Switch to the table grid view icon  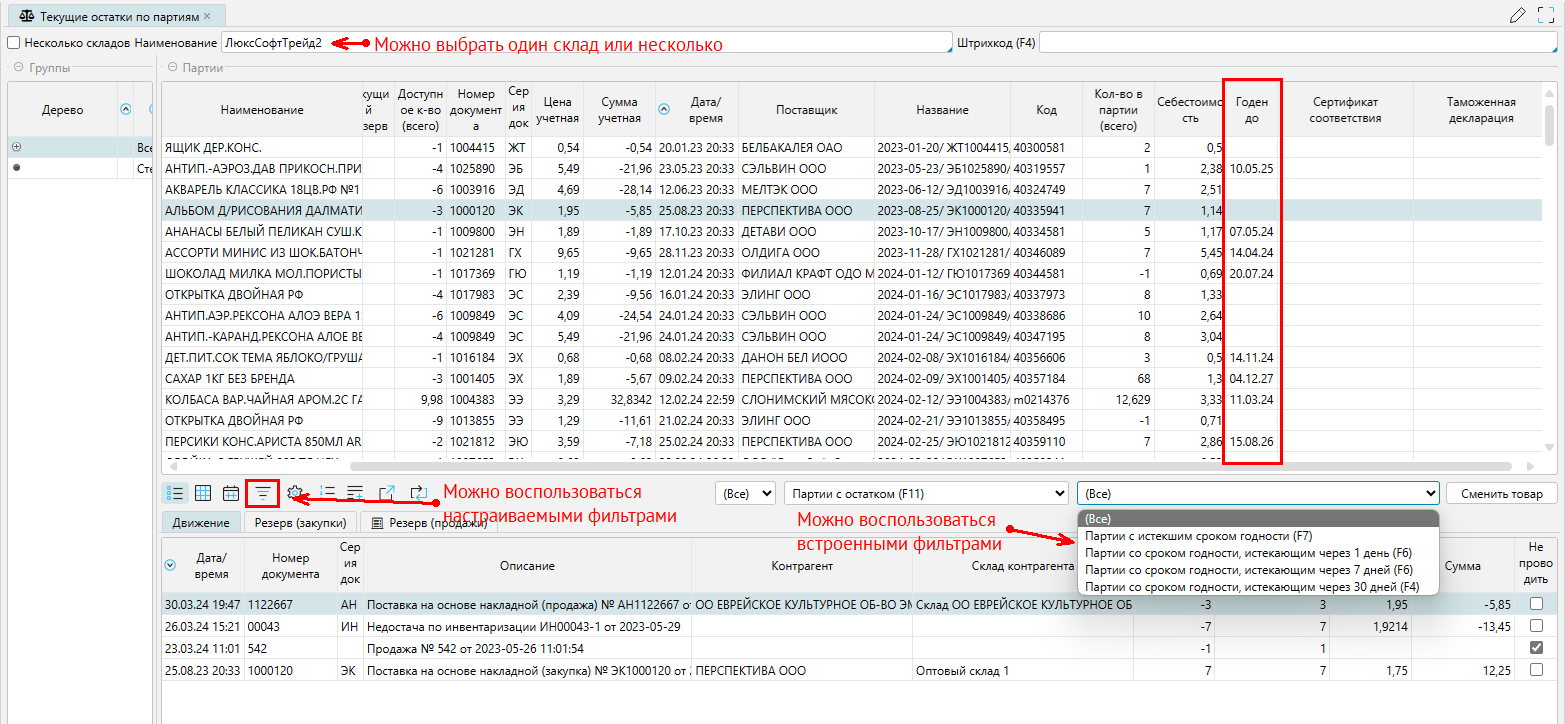tap(203, 493)
